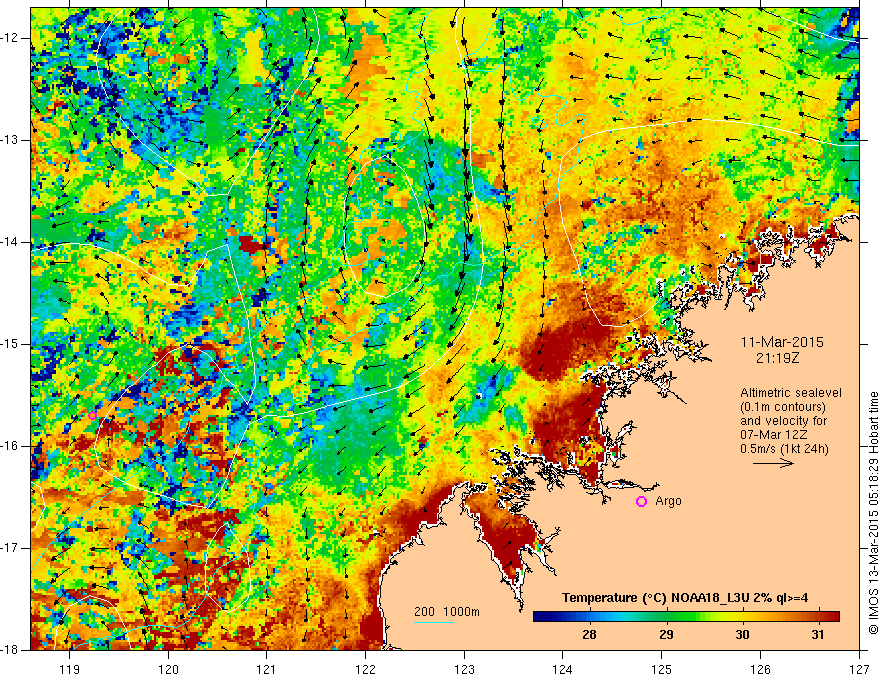Click the longitude axis label "122"

365,669
